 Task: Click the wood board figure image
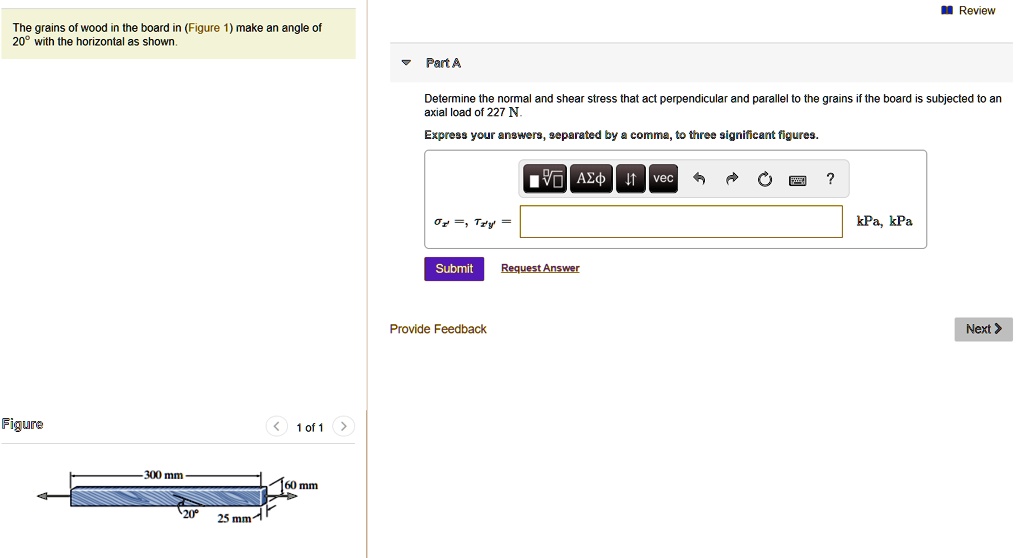(167, 496)
